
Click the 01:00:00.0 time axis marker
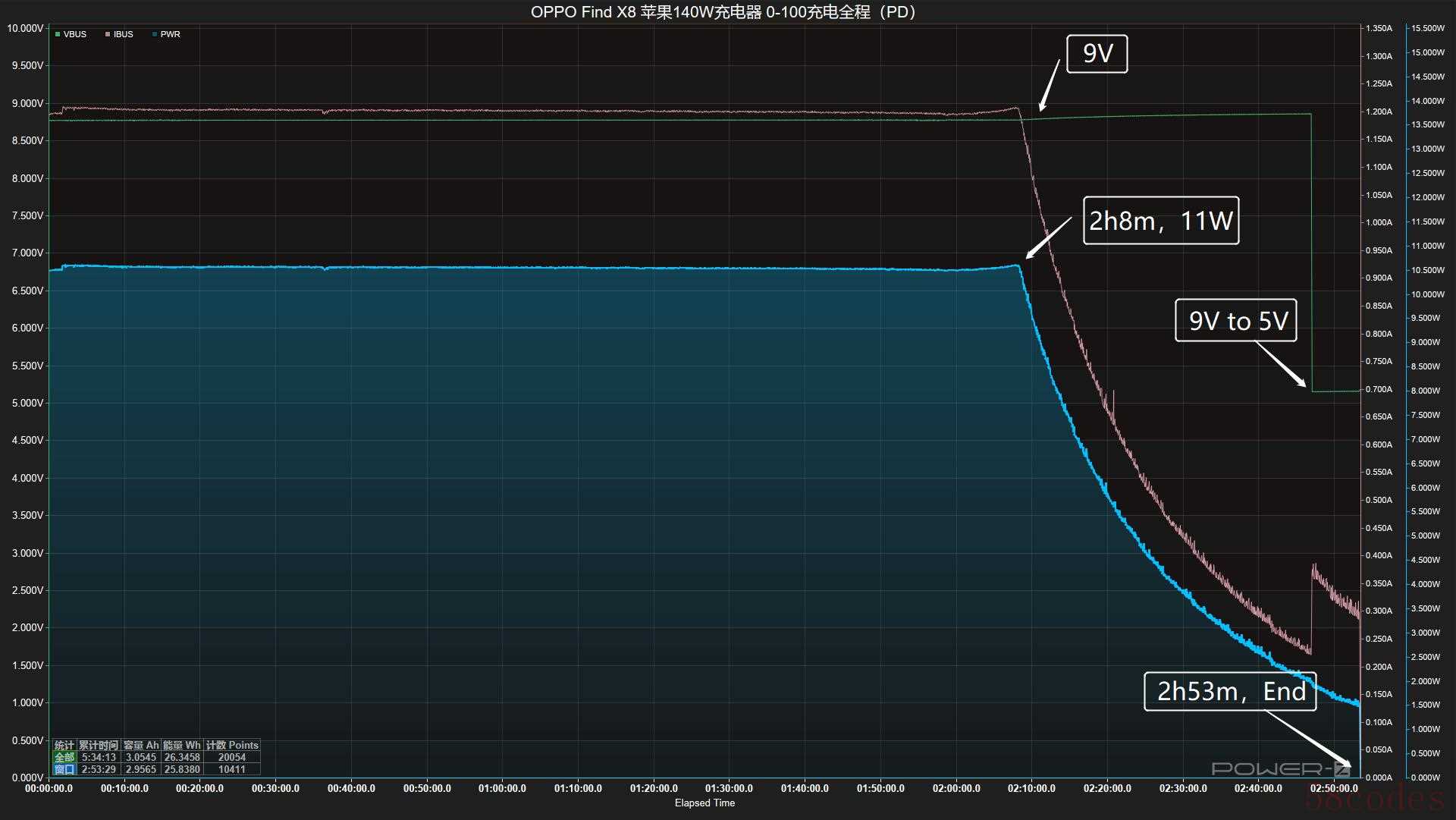coord(502,788)
